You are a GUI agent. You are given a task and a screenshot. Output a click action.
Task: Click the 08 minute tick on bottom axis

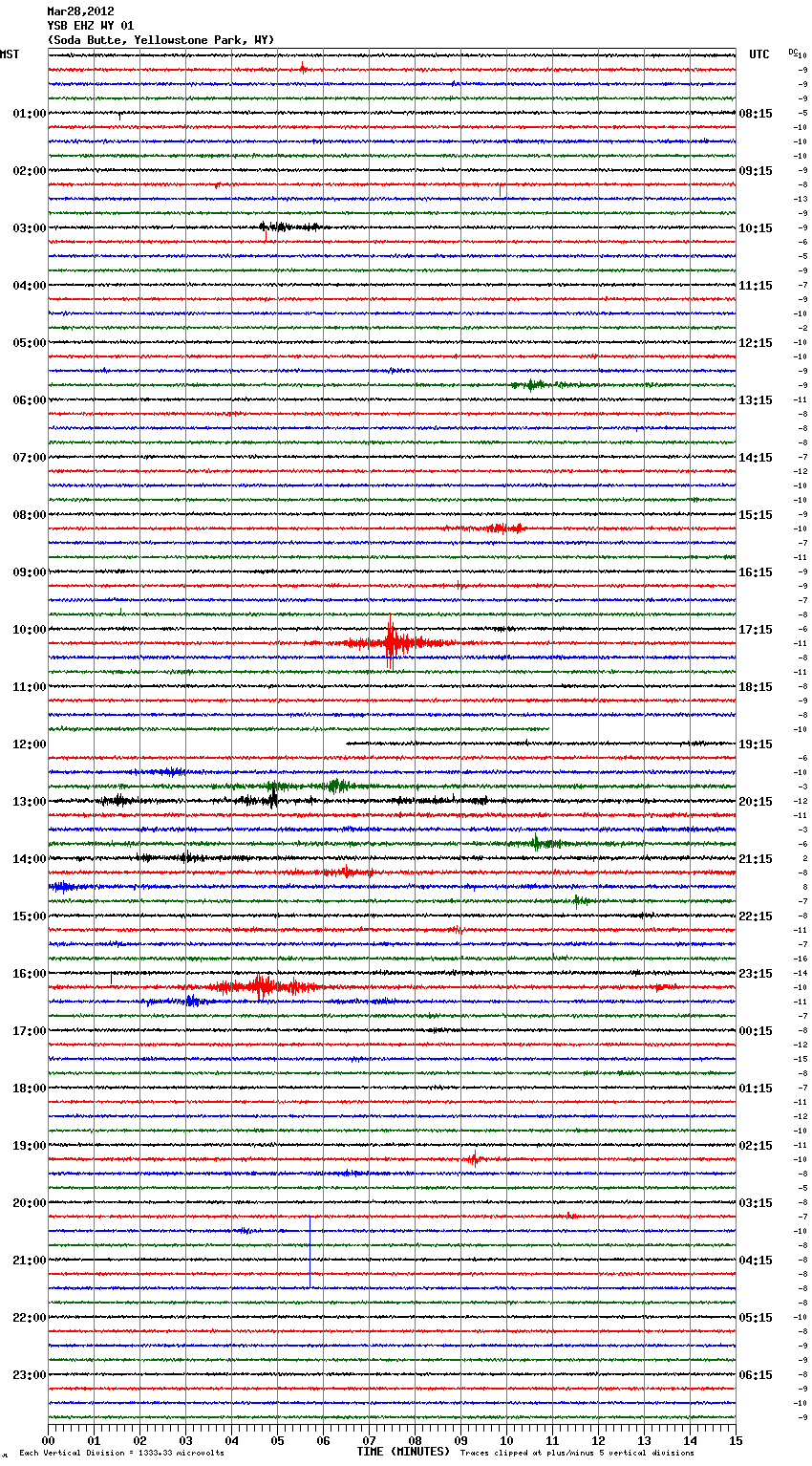pos(415,1441)
